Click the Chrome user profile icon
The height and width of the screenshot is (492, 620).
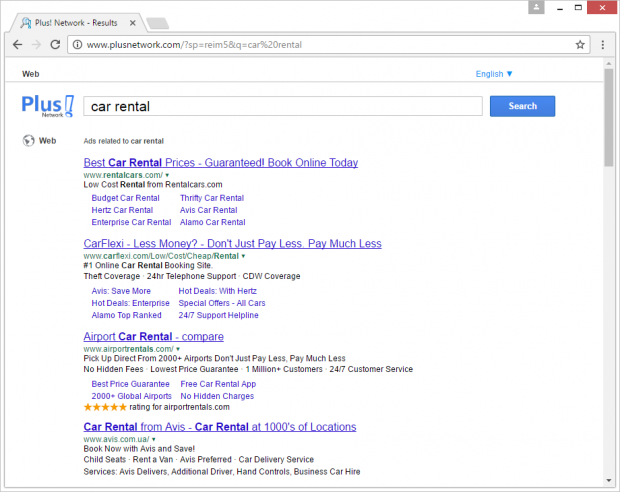(x=536, y=7)
